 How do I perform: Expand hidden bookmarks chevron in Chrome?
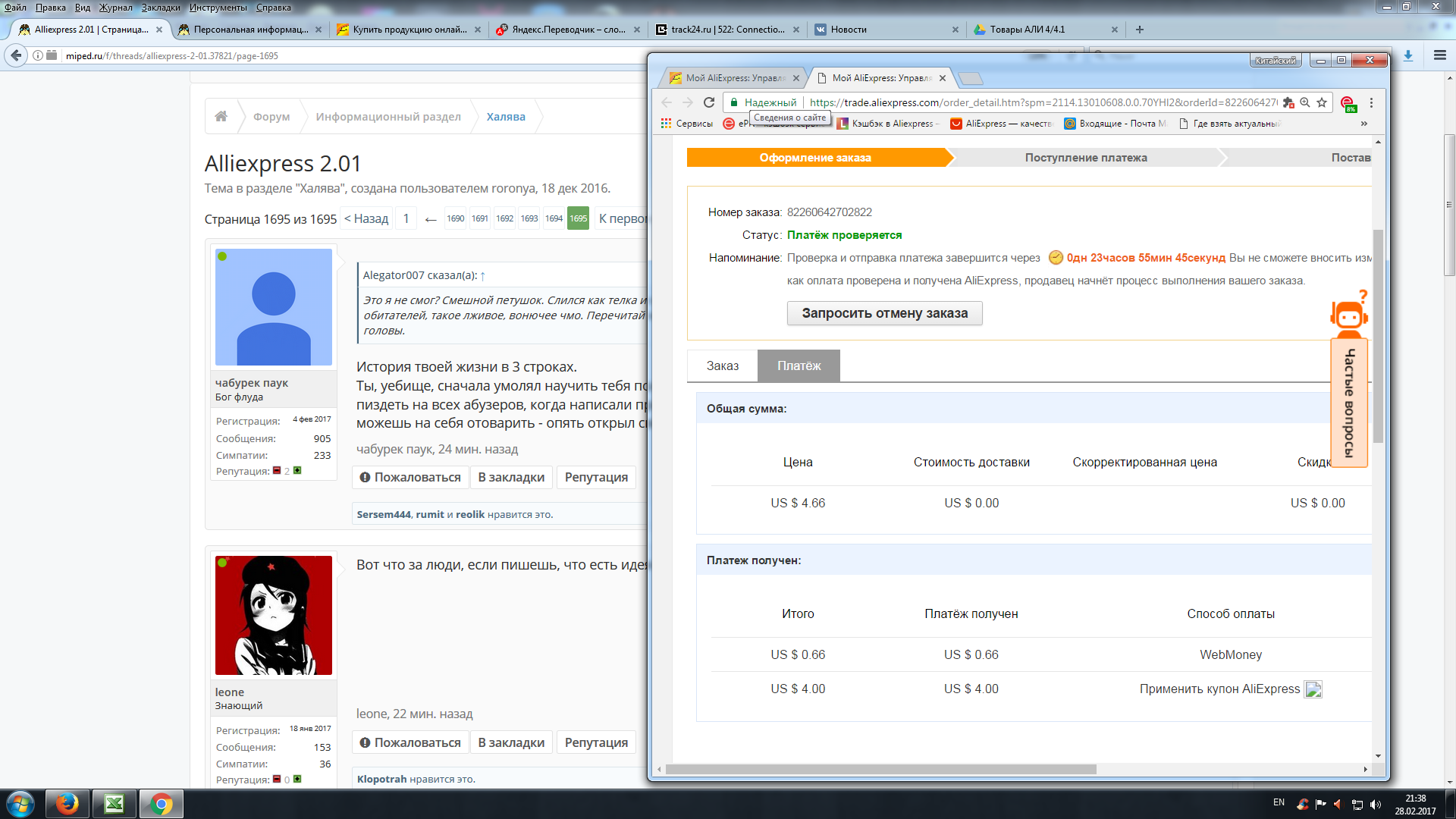click(1364, 124)
